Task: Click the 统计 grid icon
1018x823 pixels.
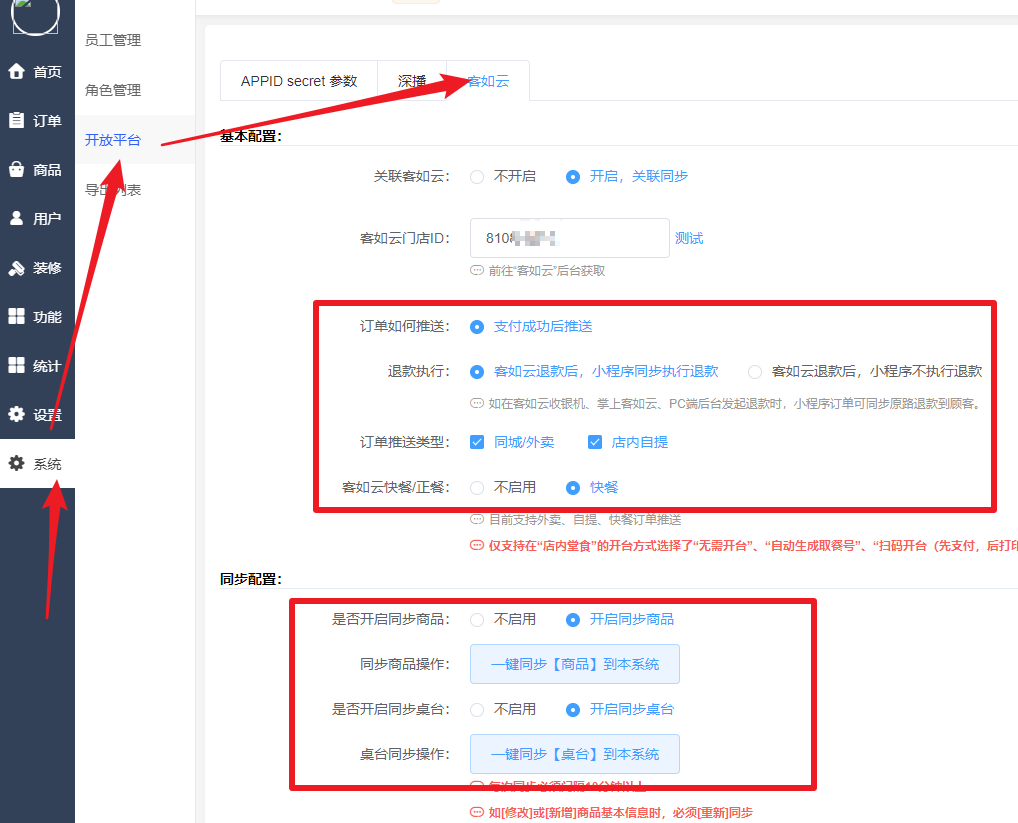Action: pos(17,365)
